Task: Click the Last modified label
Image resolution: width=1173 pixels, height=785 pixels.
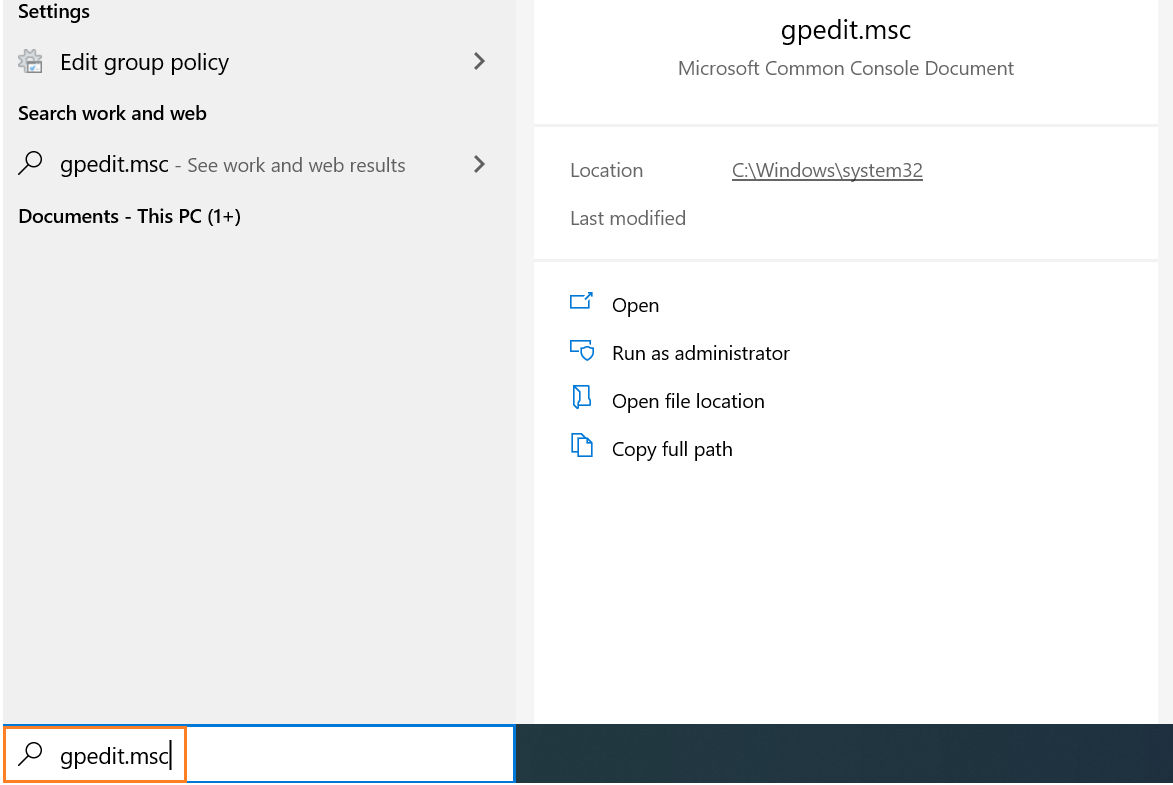Action: 628,219
